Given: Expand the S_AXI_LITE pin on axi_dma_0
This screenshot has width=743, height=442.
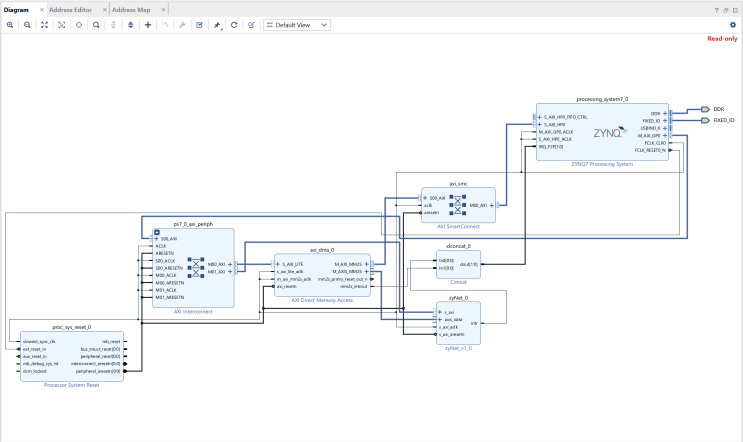Looking at the screenshot, I should (278, 264).
